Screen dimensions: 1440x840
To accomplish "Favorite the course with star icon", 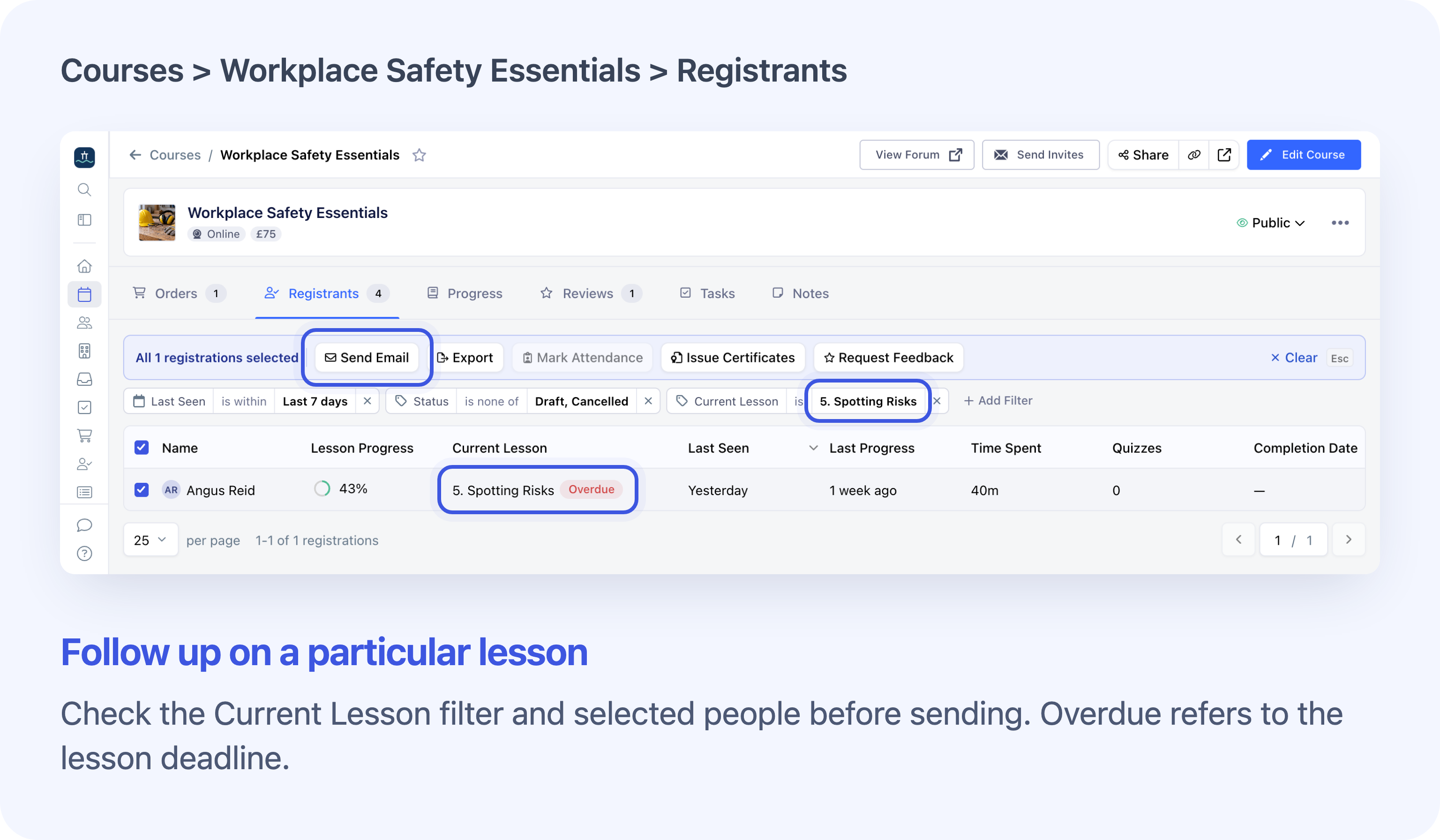I will coord(419,155).
